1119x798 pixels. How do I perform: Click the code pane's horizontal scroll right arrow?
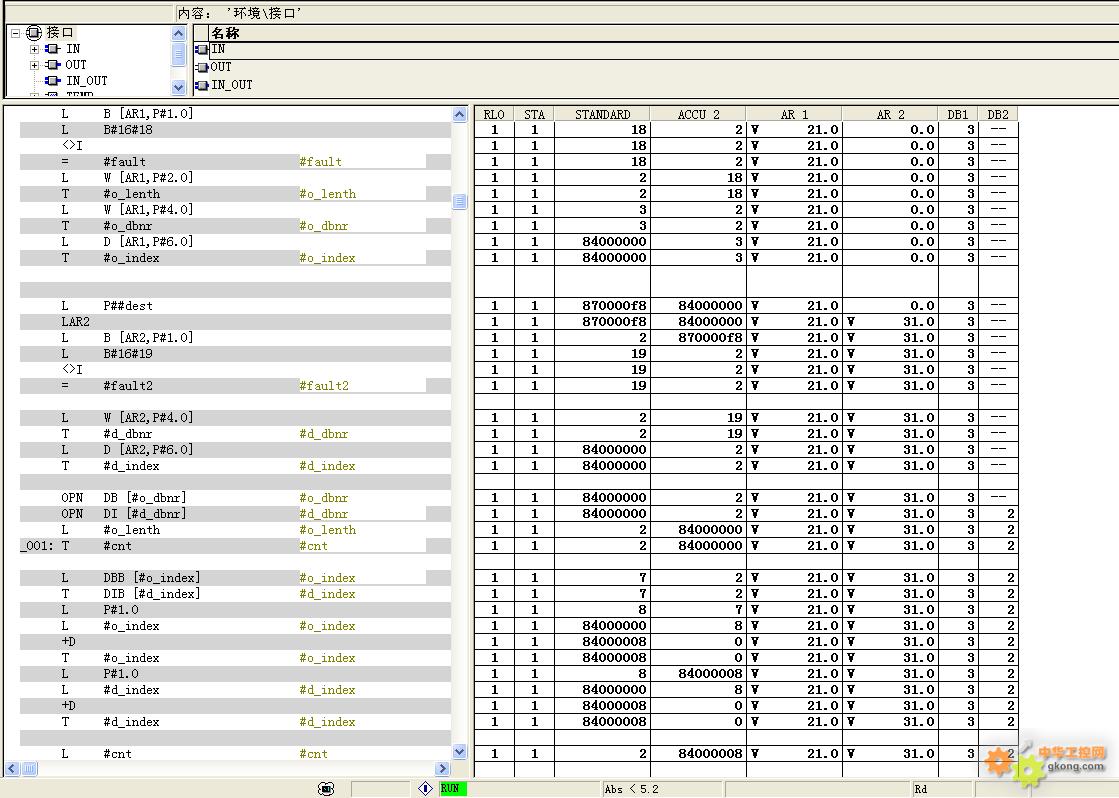point(442,769)
